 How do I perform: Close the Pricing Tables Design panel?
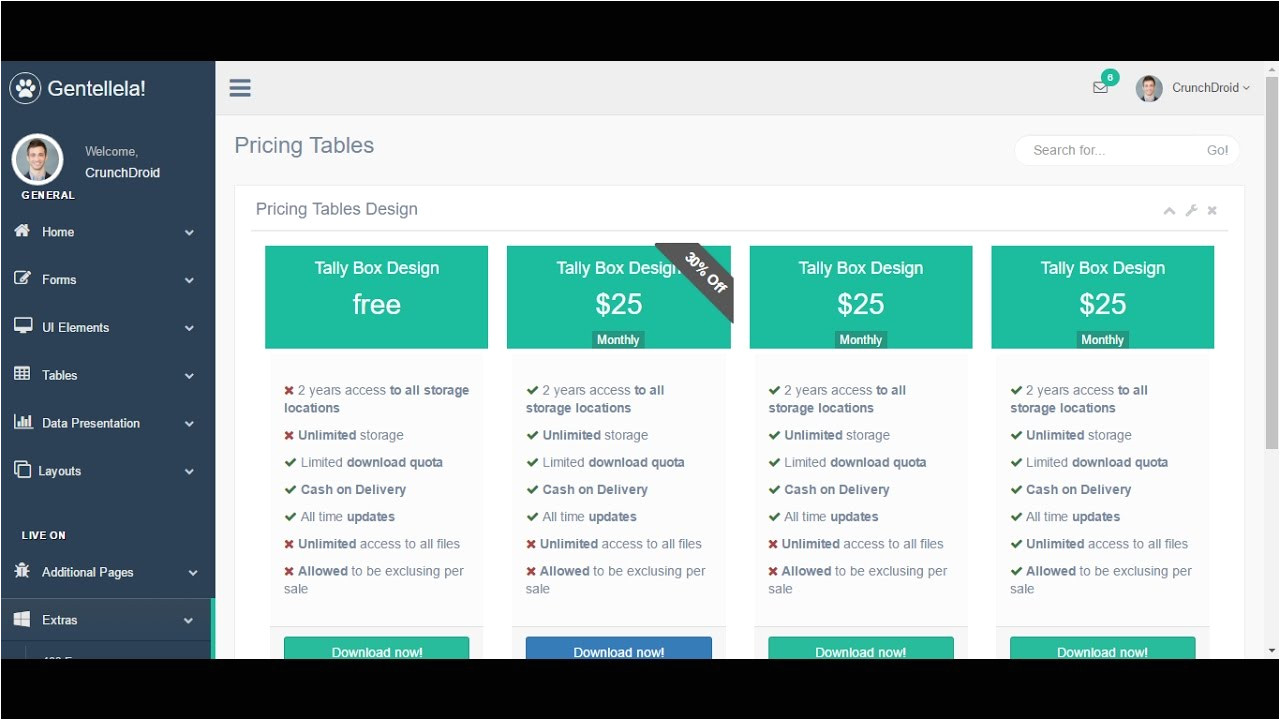pyautogui.click(x=1211, y=210)
